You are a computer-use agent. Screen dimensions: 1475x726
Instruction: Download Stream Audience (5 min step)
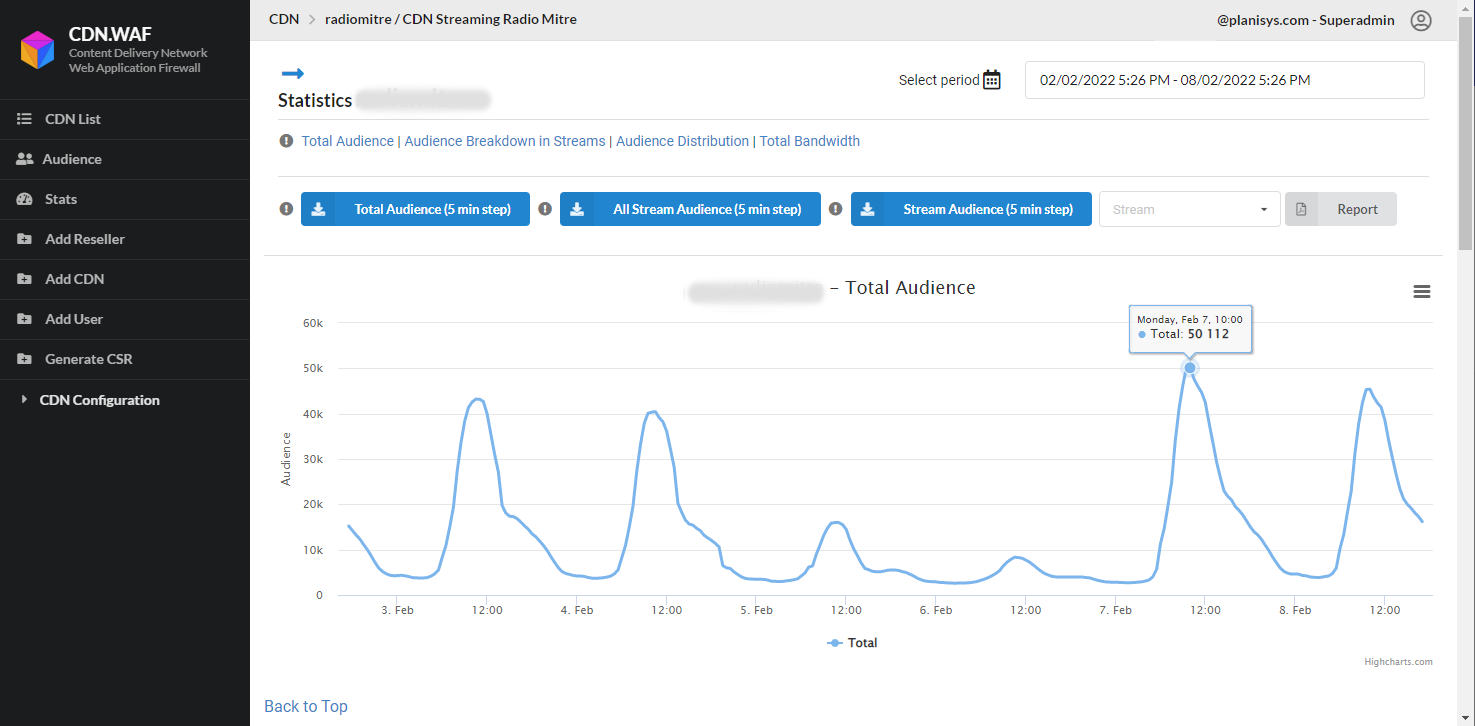point(971,209)
